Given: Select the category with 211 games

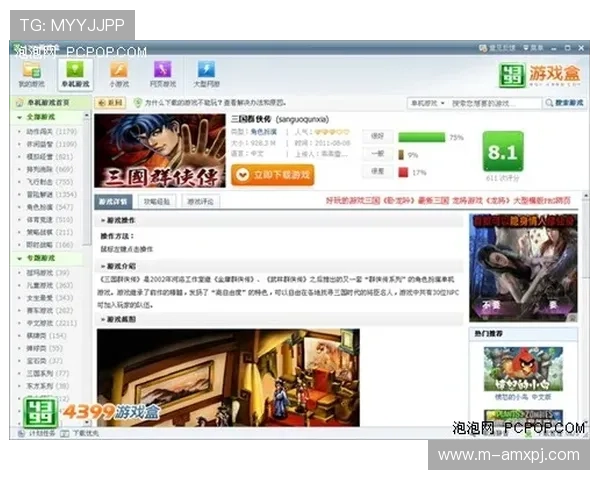Looking at the screenshot, I should click(x=49, y=232).
